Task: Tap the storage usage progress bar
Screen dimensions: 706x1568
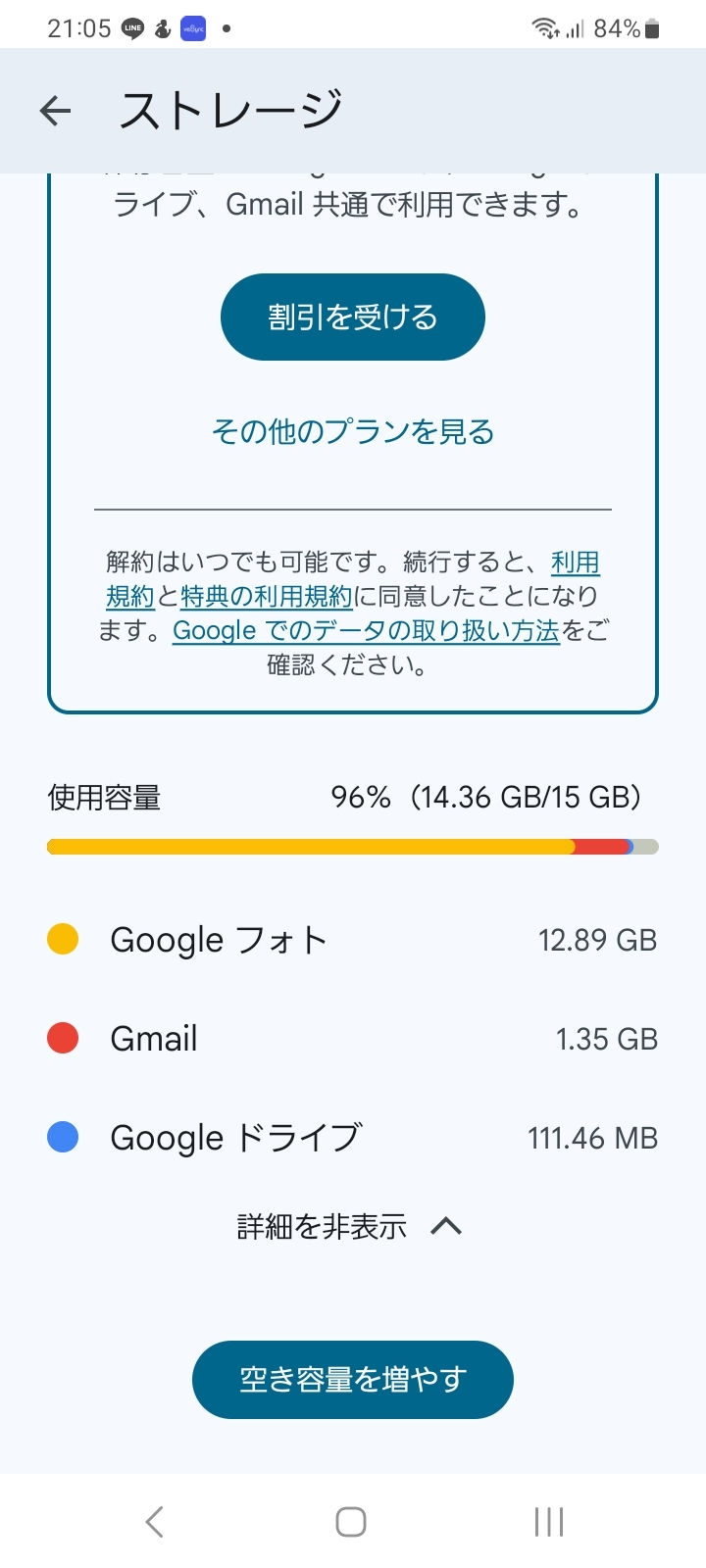Action: [x=353, y=847]
